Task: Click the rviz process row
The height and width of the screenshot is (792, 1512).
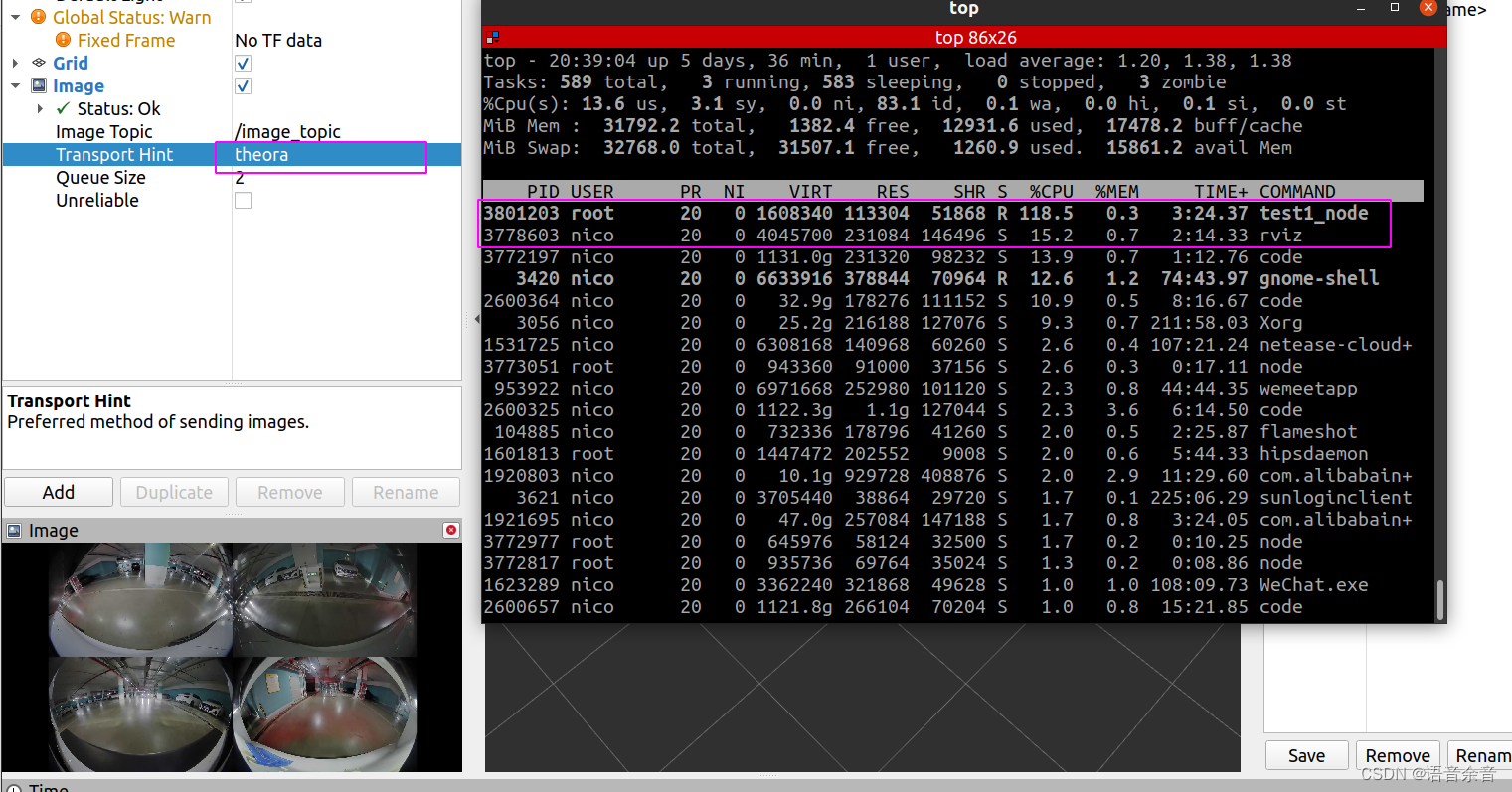Action: pyautogui.click(x=952, y=235)
